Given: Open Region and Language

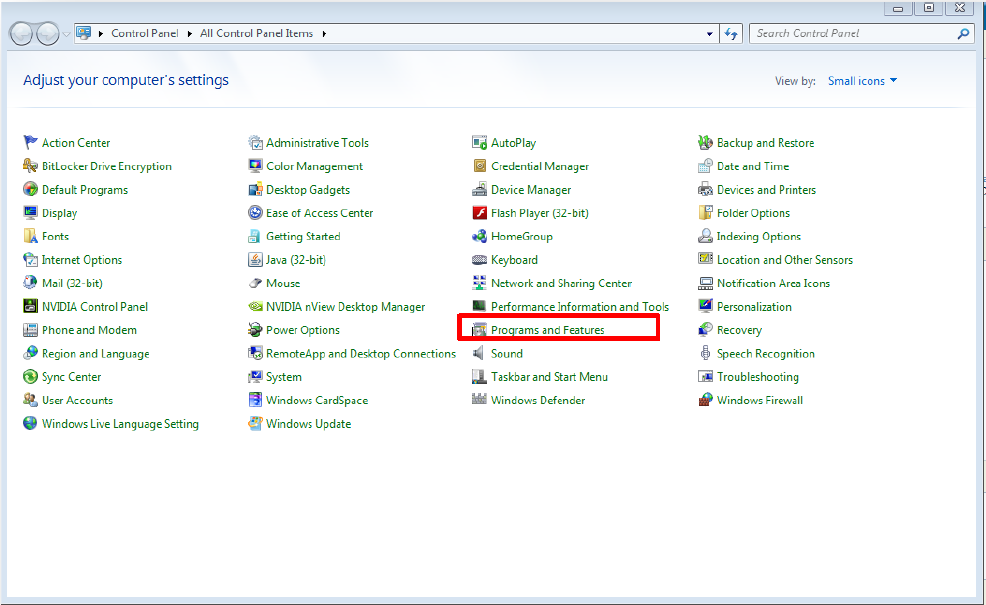Looking at the screenshot, I should [x=96, y=353].
